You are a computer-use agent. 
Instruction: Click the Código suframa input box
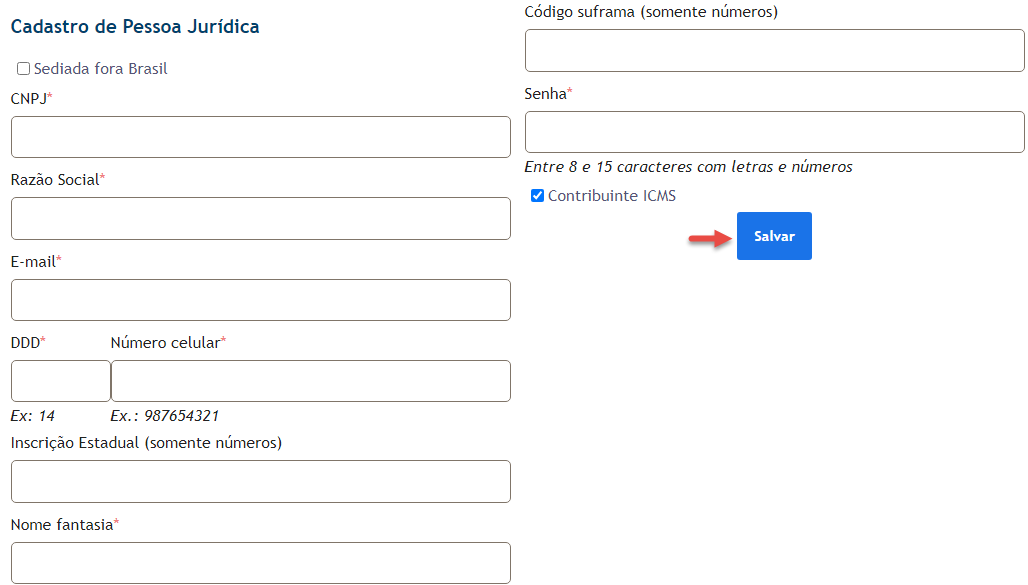774,50
